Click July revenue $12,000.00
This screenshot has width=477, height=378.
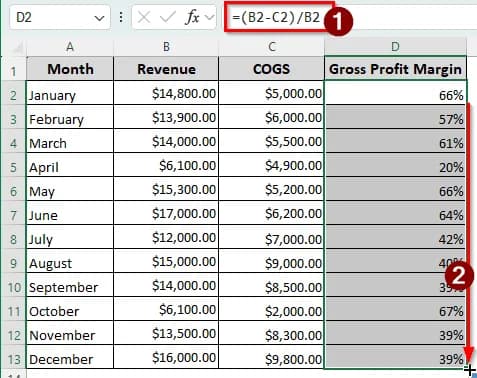pyautogui.click(x=166, y=237)
